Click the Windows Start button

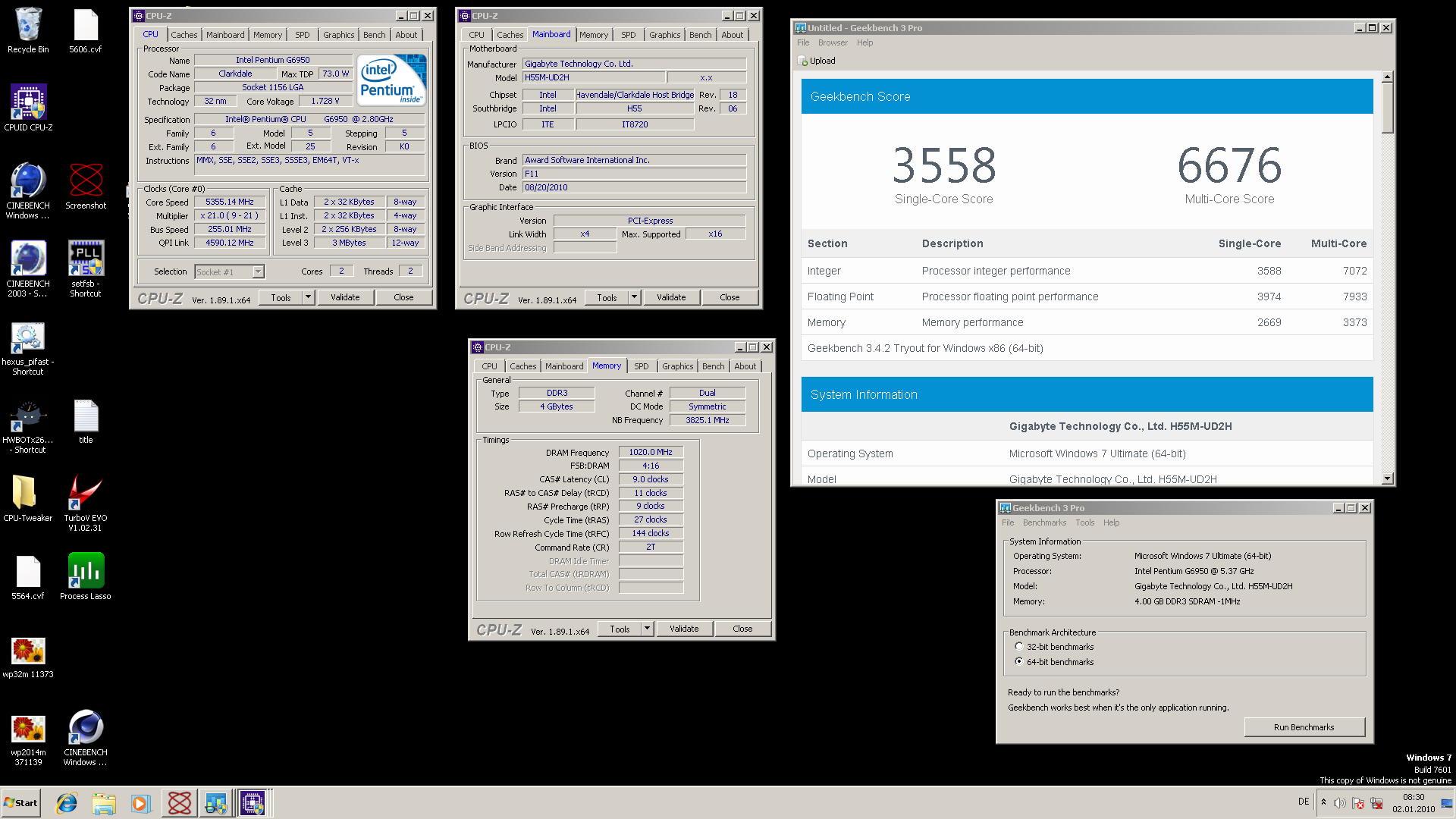pos(20,803)
